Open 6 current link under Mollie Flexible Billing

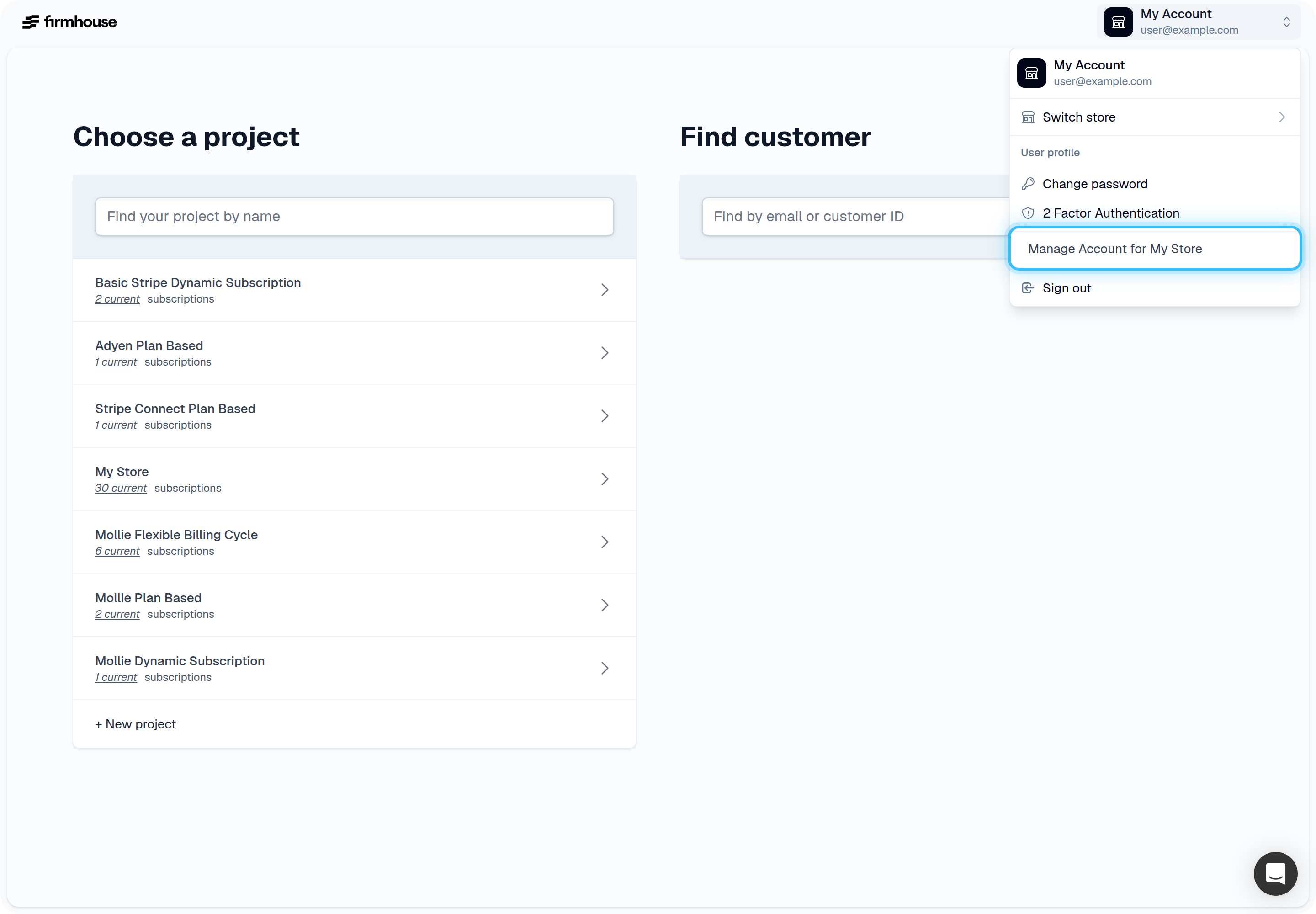(x=117, y=551)
